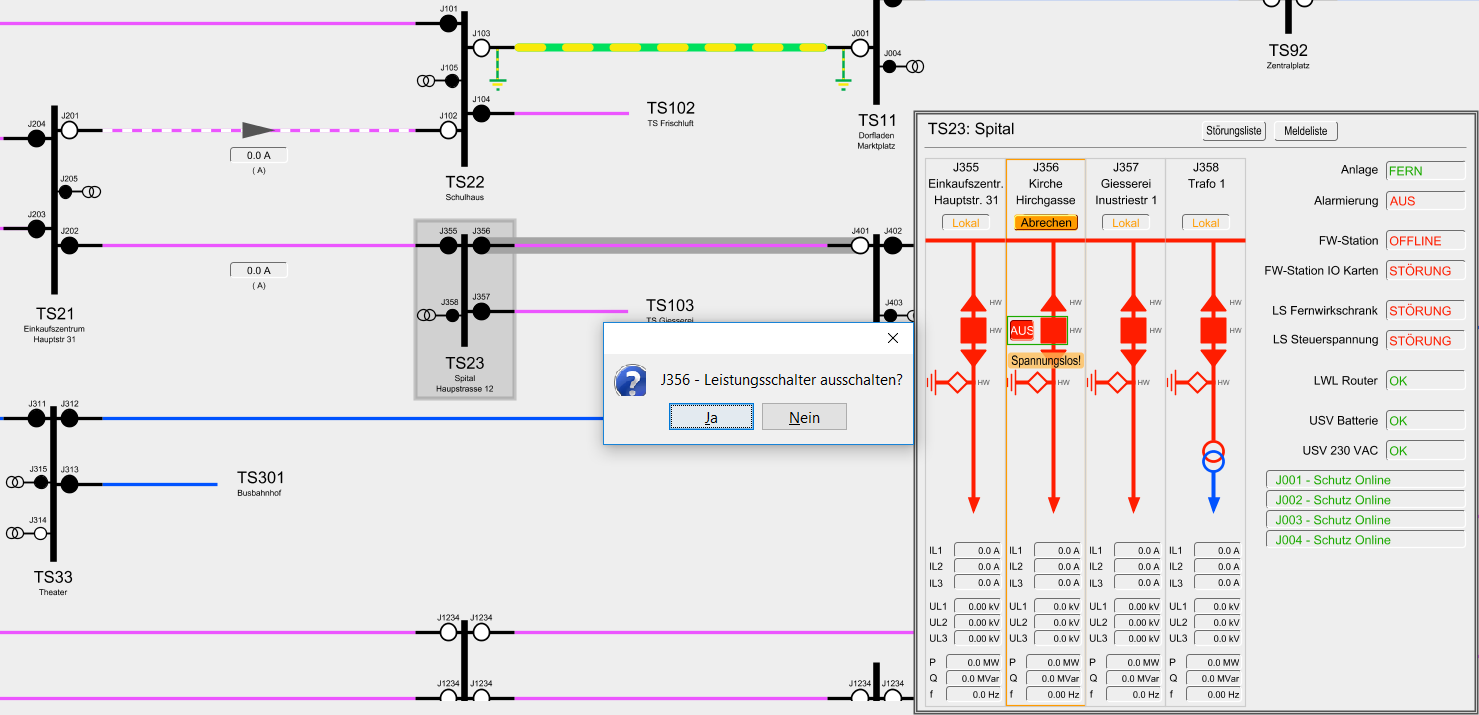This screenshot has width=1479, height=715.
Task: Click station label TS21 Einkaufszentrum
Action: point(53,325)
